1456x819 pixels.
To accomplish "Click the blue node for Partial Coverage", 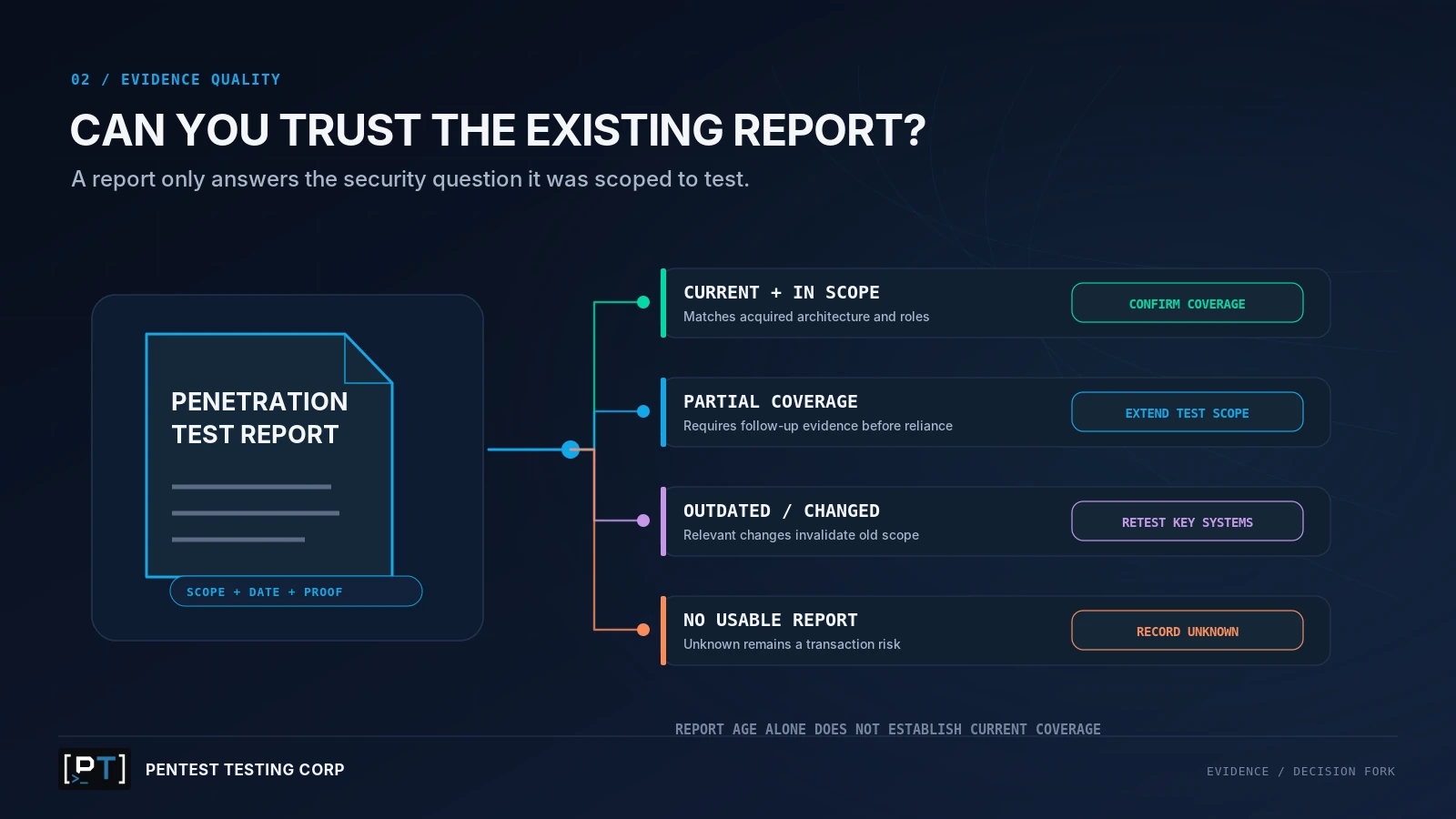I will click(643, 411).
